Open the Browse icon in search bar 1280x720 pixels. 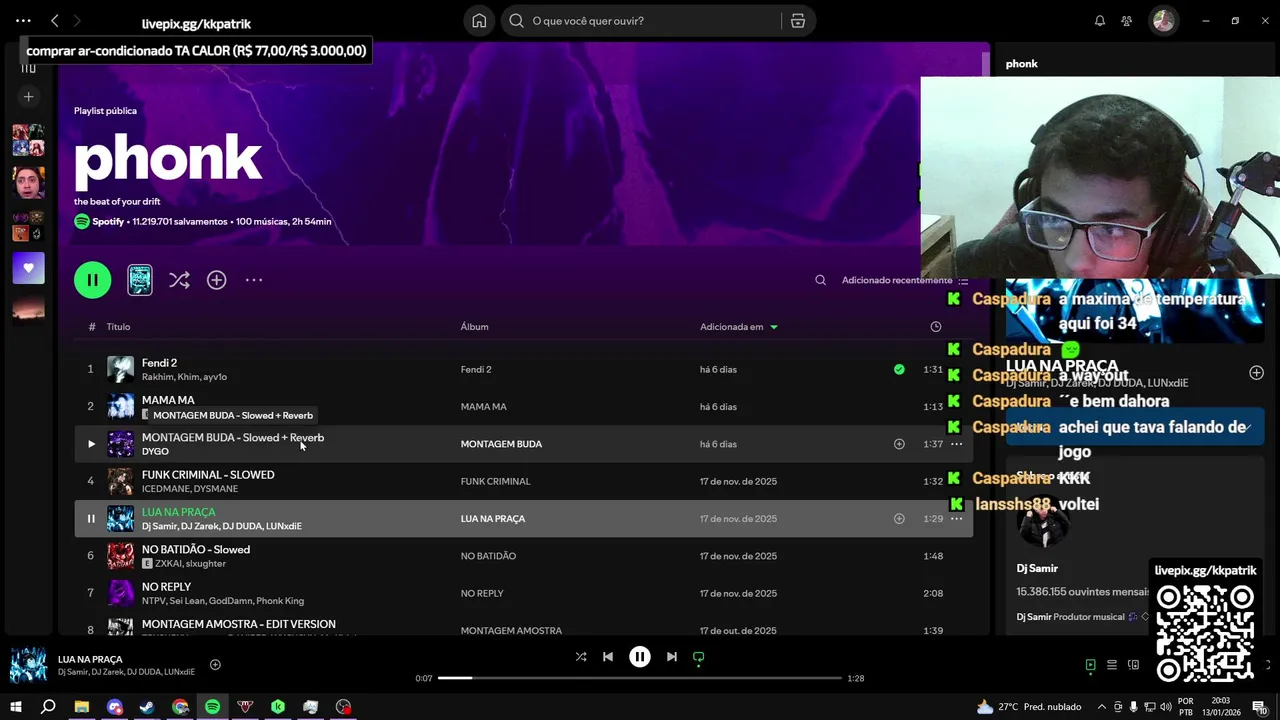click(798, 21)
